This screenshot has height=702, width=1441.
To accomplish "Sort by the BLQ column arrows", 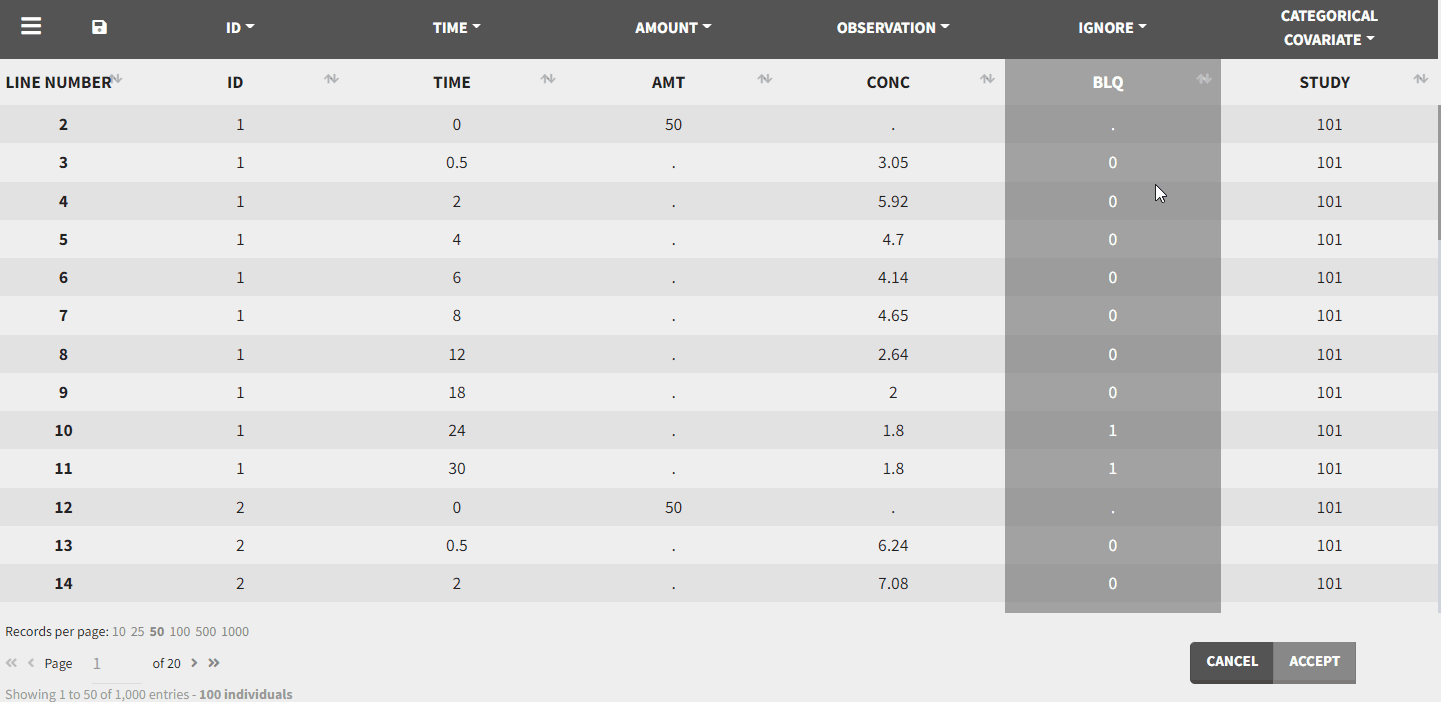I will (1204, 79).
